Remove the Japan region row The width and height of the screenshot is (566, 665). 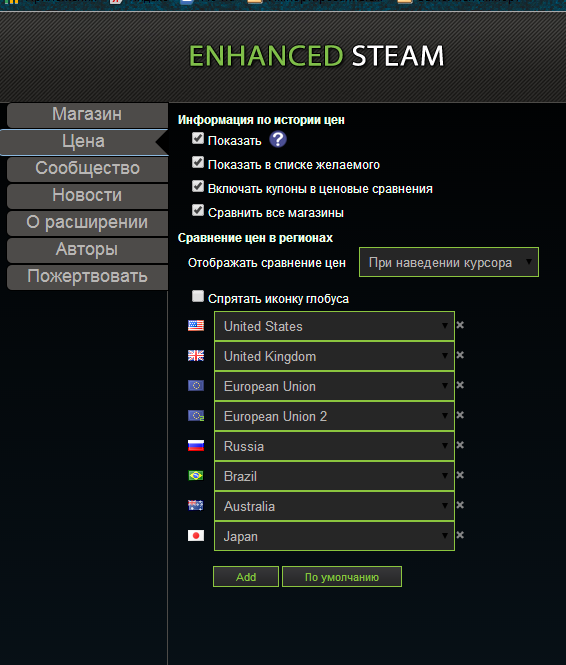pos(460,535)
